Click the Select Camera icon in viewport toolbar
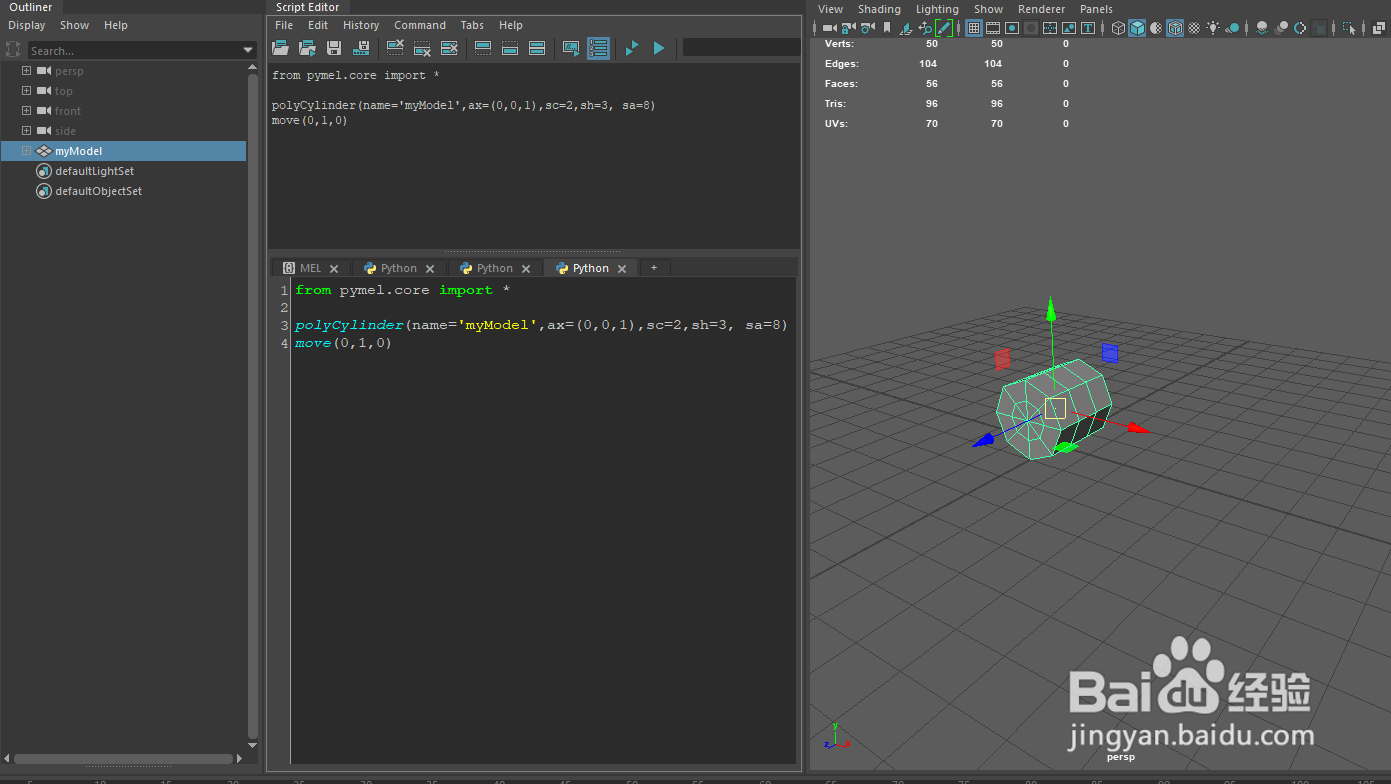This screenshot has height=784, width=1391. 829,28
